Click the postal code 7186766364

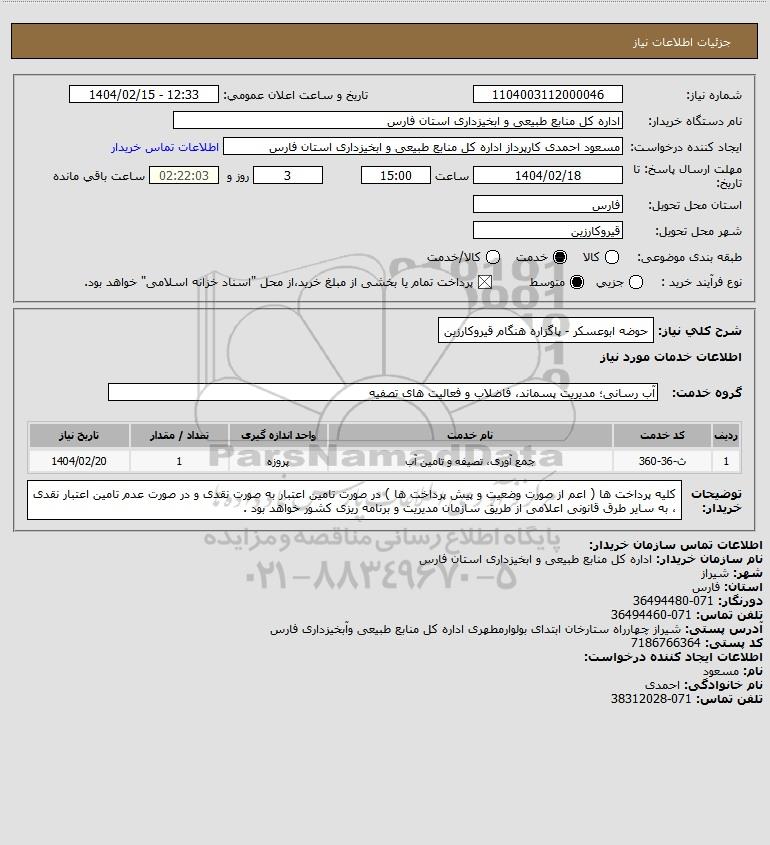pyautogui.click(x=665, y=642)
